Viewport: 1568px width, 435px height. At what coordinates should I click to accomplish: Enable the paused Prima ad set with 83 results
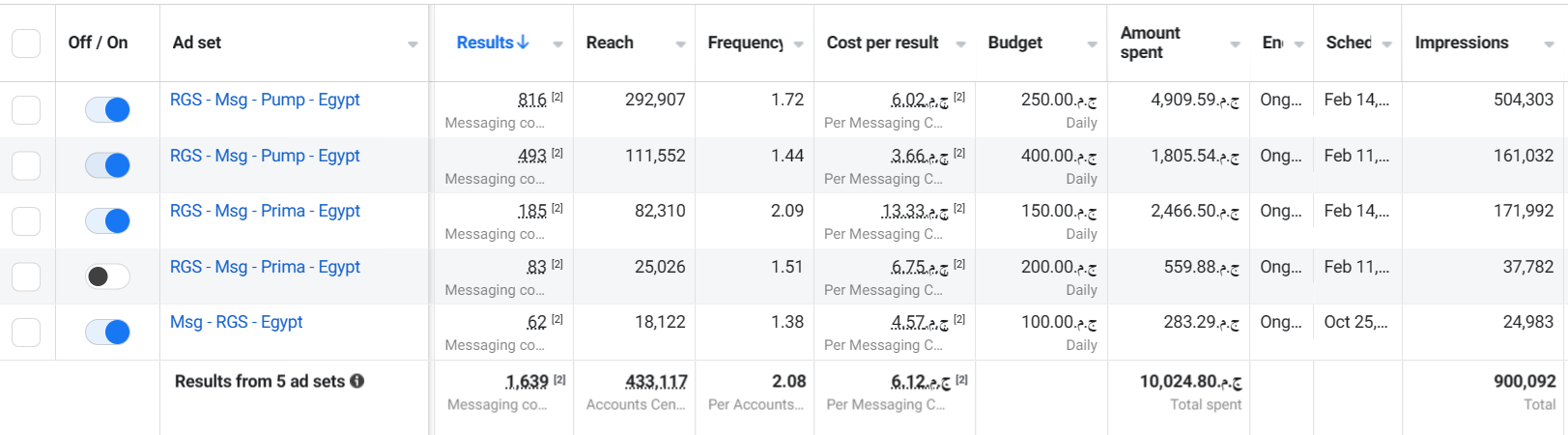107,276
